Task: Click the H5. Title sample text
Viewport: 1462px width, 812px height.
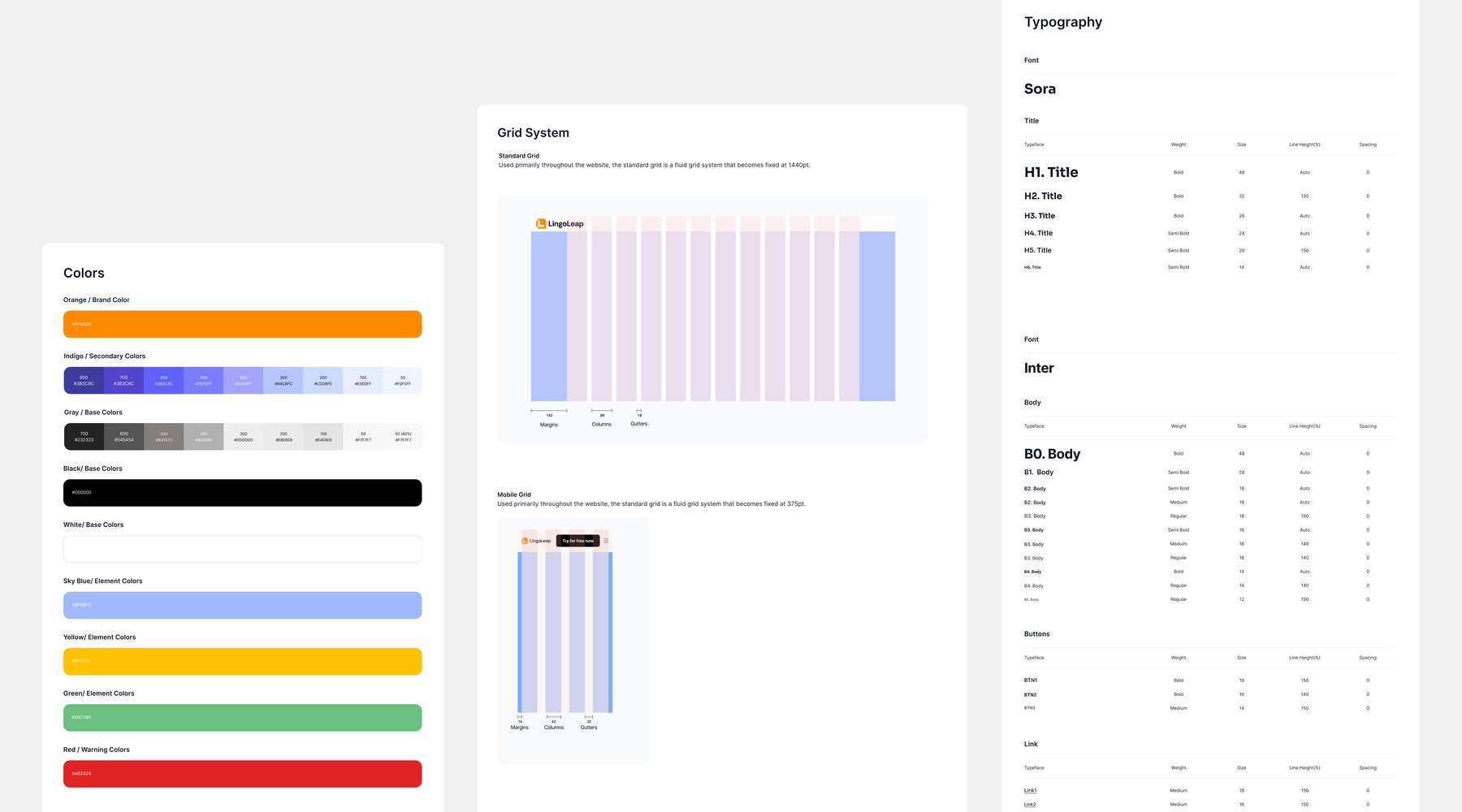Action: [1037, 250]
